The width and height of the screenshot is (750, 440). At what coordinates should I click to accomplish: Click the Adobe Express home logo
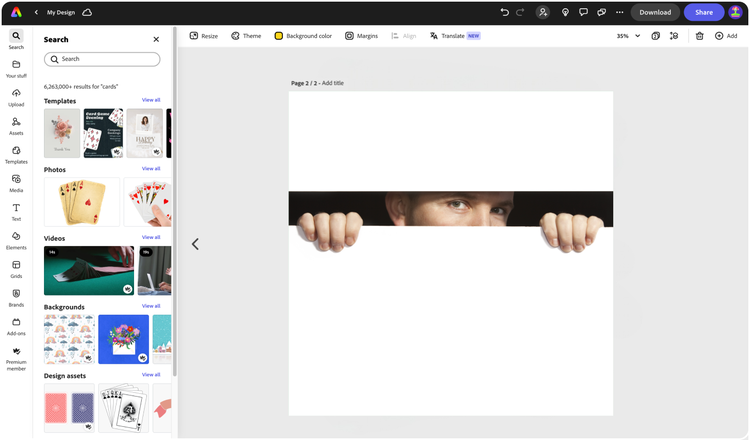tap(16, 12)
